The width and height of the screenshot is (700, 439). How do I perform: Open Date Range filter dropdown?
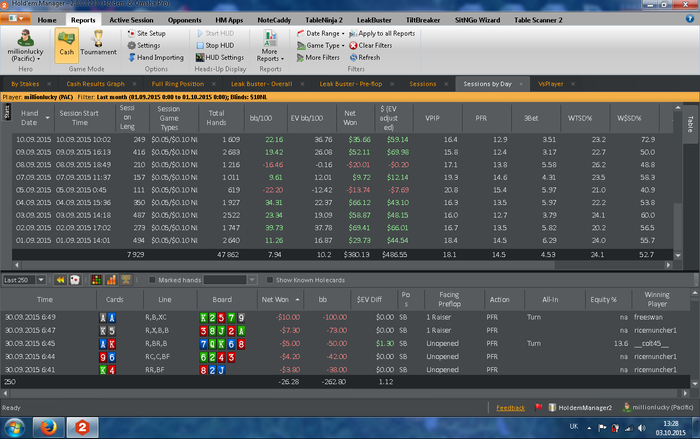pyautogui.click(x=321, y=33)
